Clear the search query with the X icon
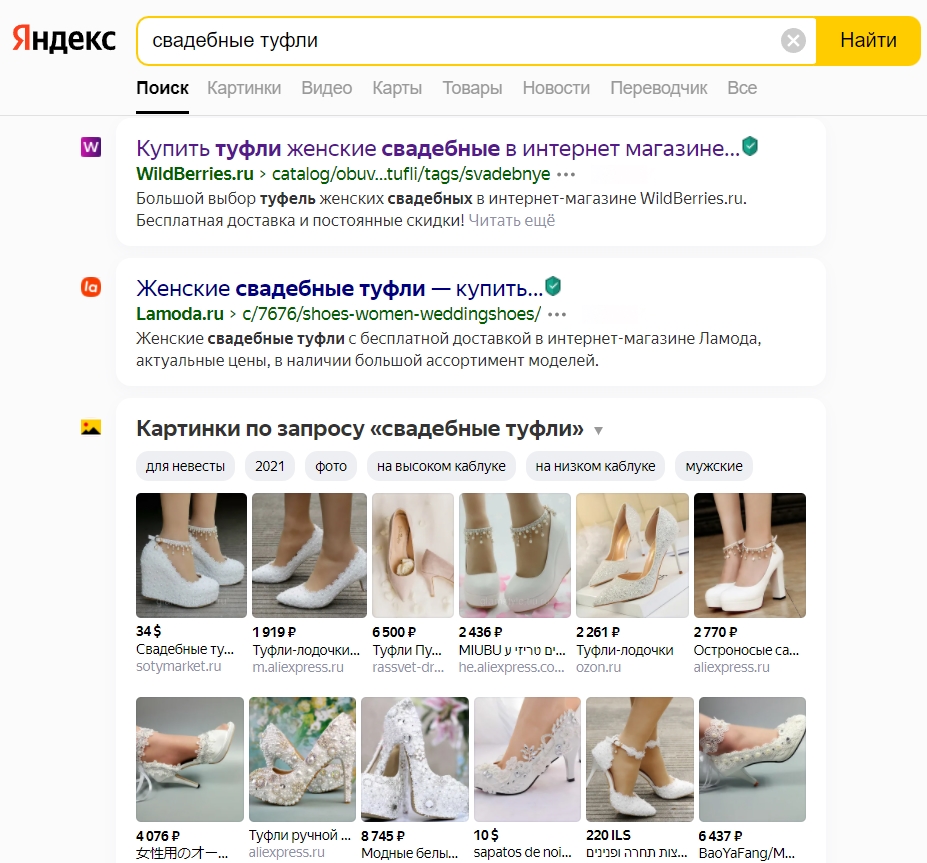Image resolution: width=927 pixels, height=863 pixels. (793, 39)
